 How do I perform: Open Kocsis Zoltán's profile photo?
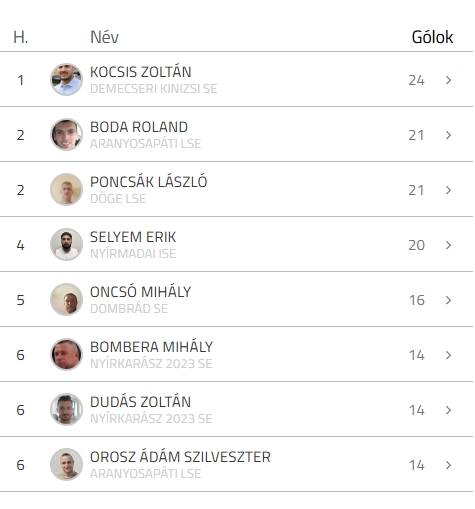pos(66,79)
